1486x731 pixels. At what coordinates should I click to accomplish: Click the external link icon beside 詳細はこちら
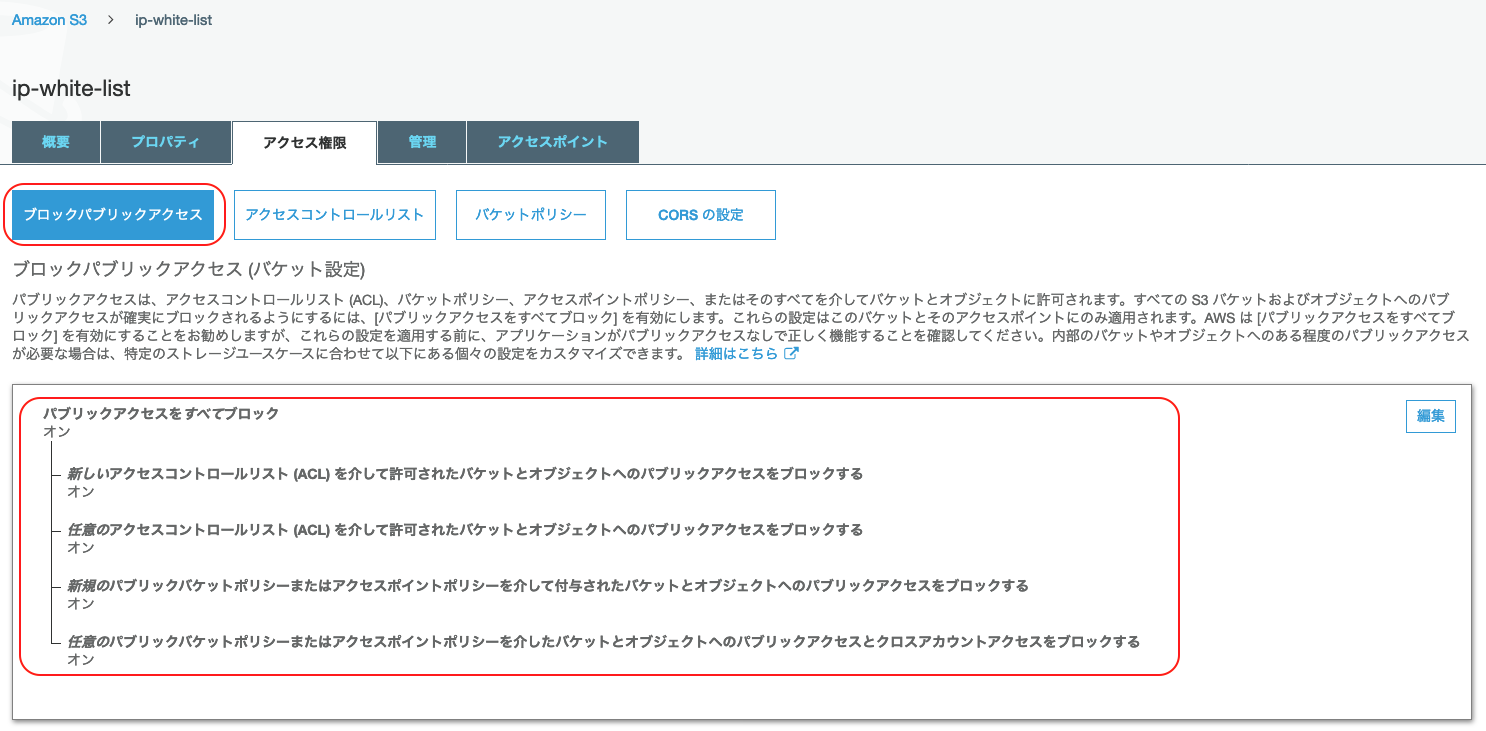(x=791, y=354)
